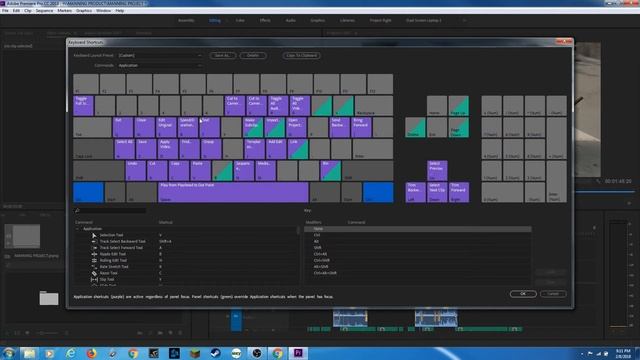Open the Minecraft block icon in taskbar
Screen dimensions: 640x360
[195, 353]
